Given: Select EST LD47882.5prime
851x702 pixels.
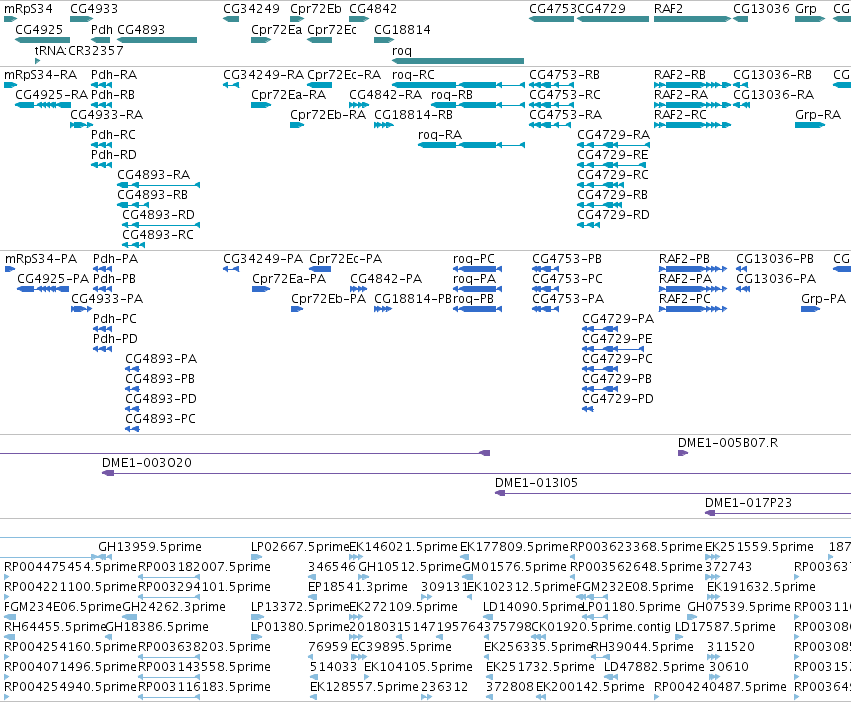Looking at the screenshot, I should (654, 666).
